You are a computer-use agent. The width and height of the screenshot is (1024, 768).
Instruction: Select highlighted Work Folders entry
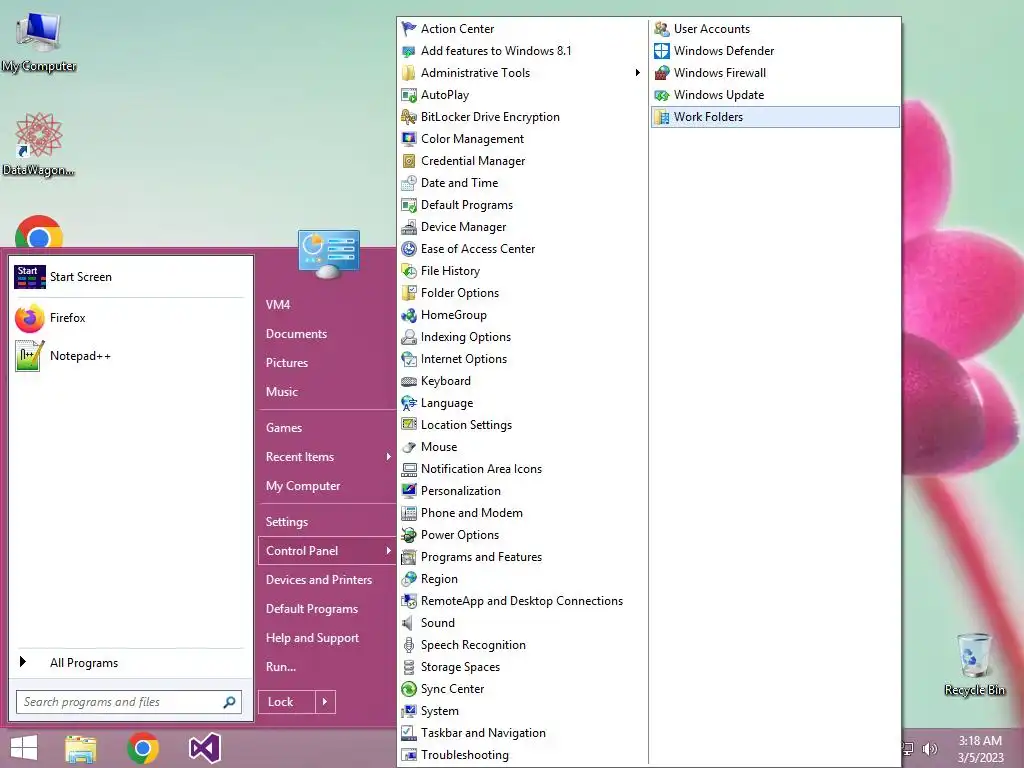pyautogui.click(x=775, y=117)
